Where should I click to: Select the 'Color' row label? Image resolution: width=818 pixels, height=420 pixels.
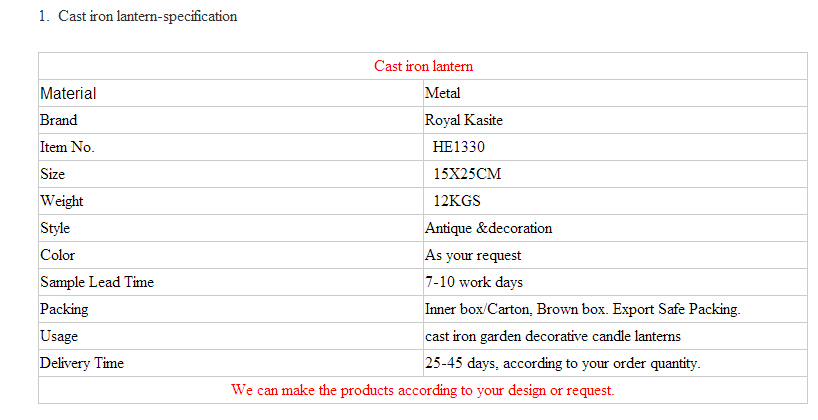click(x=57, y=255)
